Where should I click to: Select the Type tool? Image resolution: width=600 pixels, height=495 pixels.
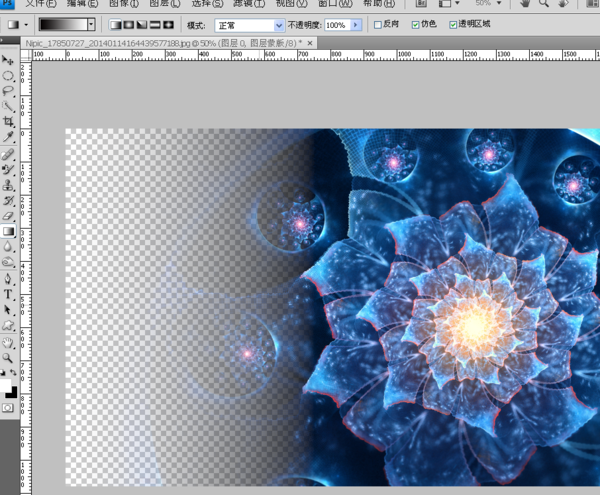click(x=8, y=295)
